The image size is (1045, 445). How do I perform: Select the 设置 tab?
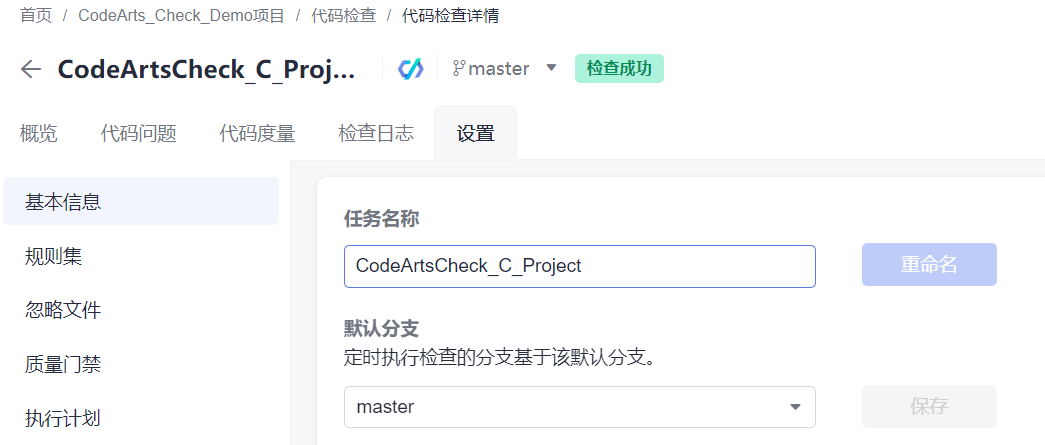475,134
